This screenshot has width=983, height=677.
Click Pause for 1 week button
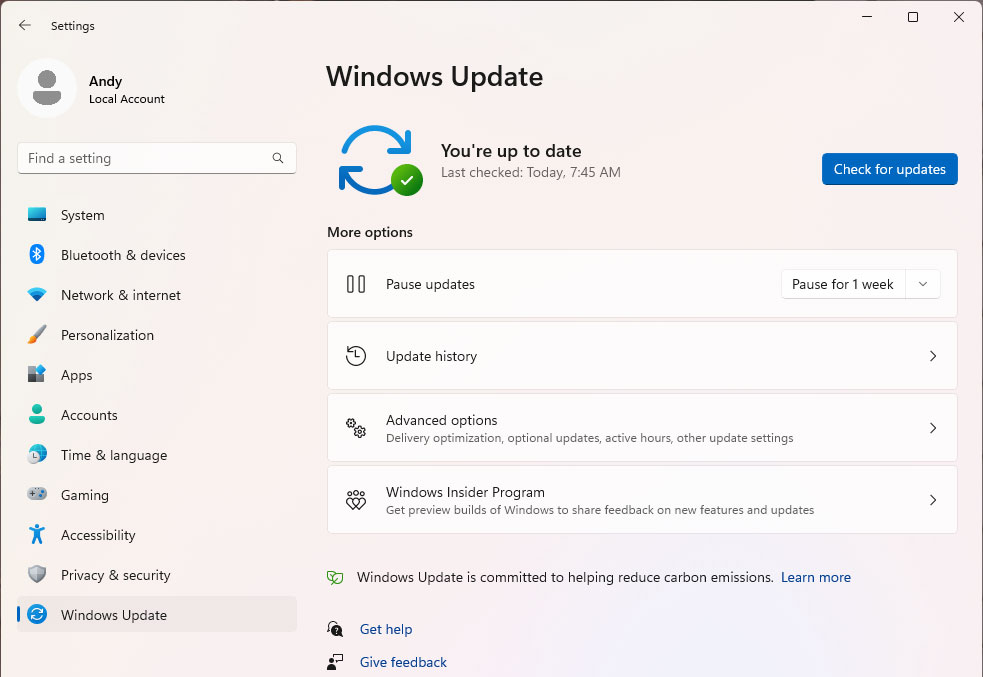[x=843, y=284]
